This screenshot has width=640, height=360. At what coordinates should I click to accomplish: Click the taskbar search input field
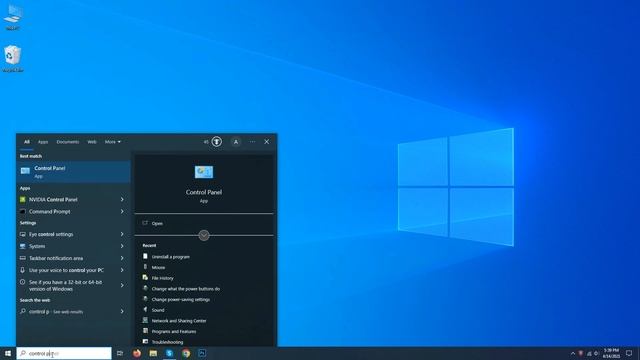[64, 353]
